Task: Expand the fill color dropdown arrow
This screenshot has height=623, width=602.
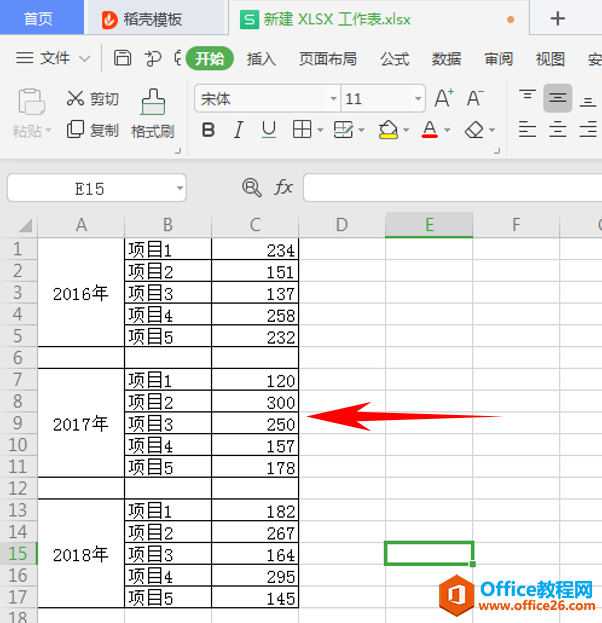Action: pos(406,130)
